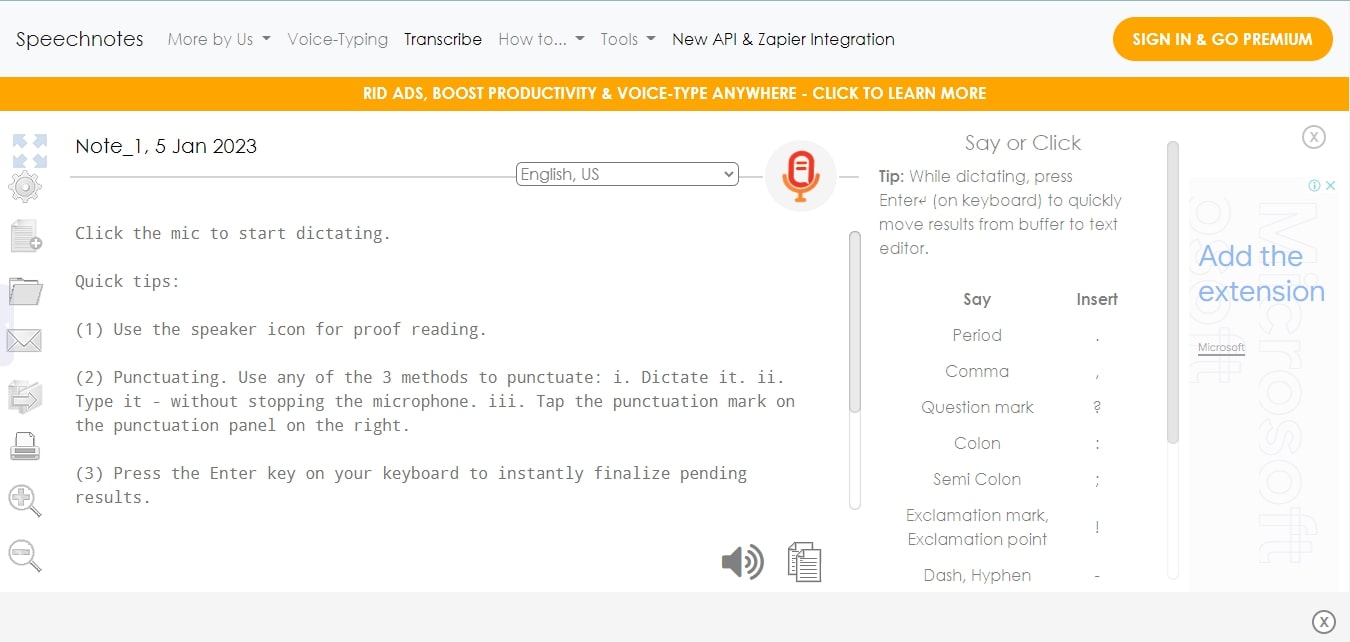The image size is (1350, 642).
Task: Open AdChoices info icon on ad
Action: click(1316, 185)
